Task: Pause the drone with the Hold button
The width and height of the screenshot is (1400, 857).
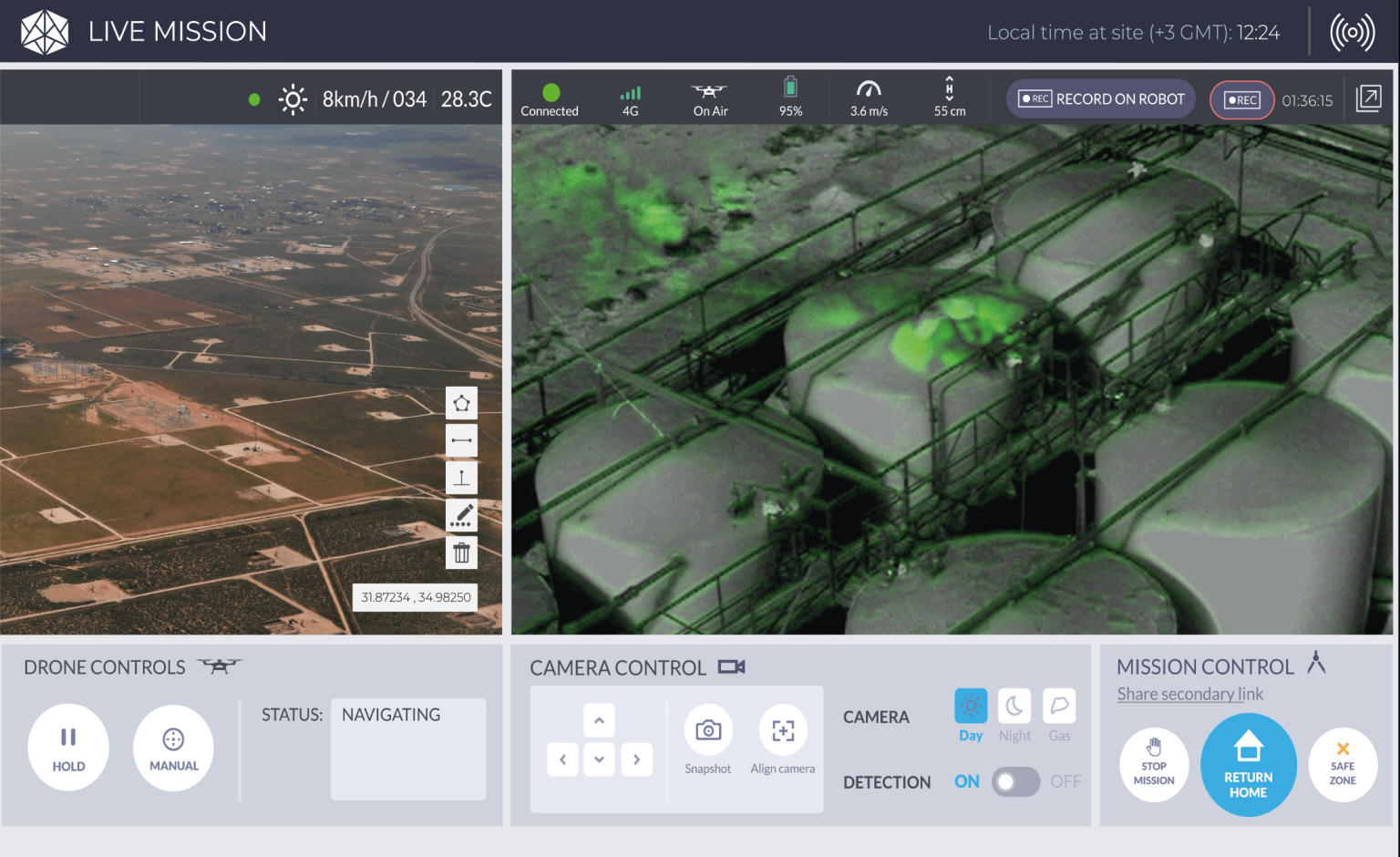Action: 68,746
